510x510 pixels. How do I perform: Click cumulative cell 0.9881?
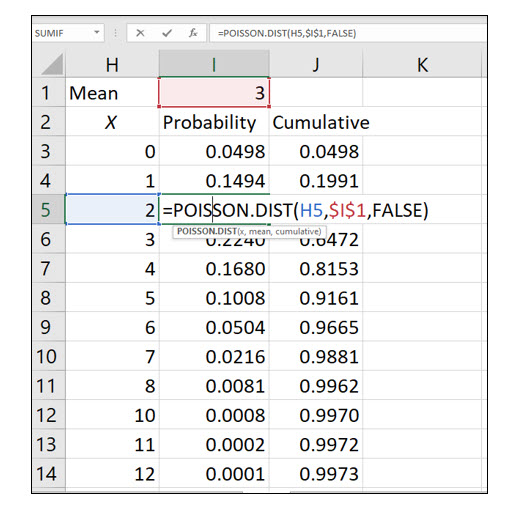(316, 356)
